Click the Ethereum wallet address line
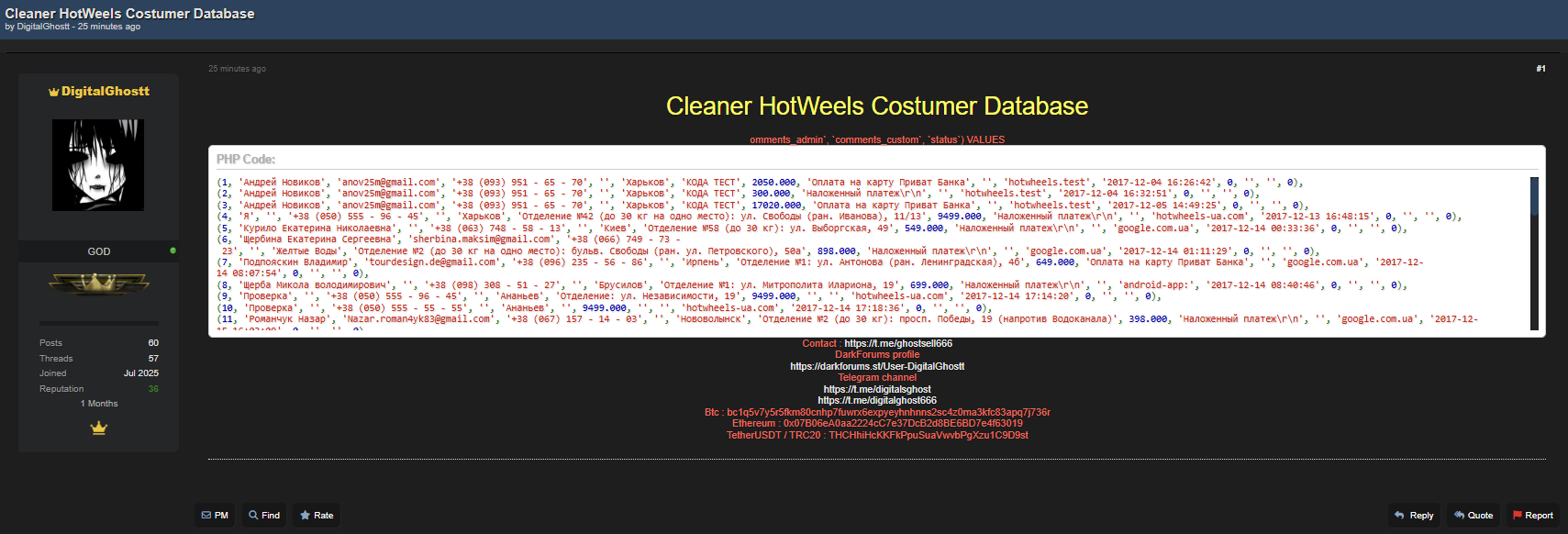The image size is (1568, 534). tap(877, 423)
